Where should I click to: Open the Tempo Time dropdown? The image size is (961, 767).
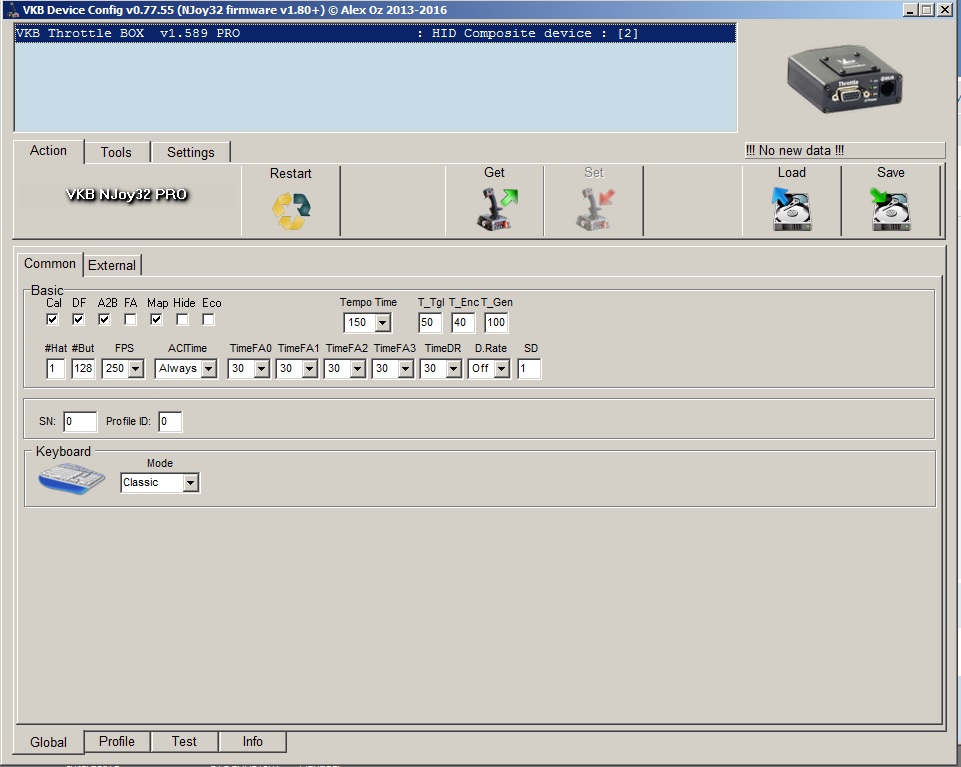tap(382, 323)
